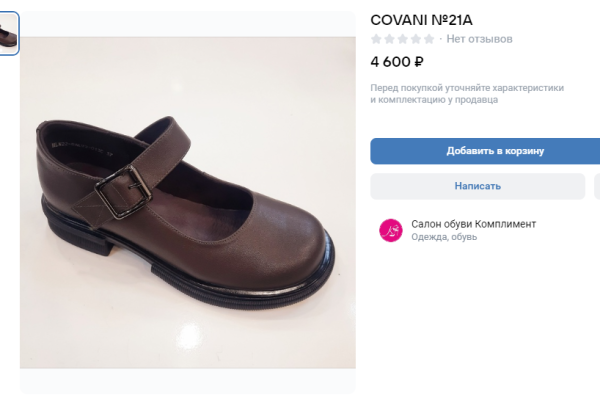
Task: Rate the product two stars
Action: [x=389, y=39]
